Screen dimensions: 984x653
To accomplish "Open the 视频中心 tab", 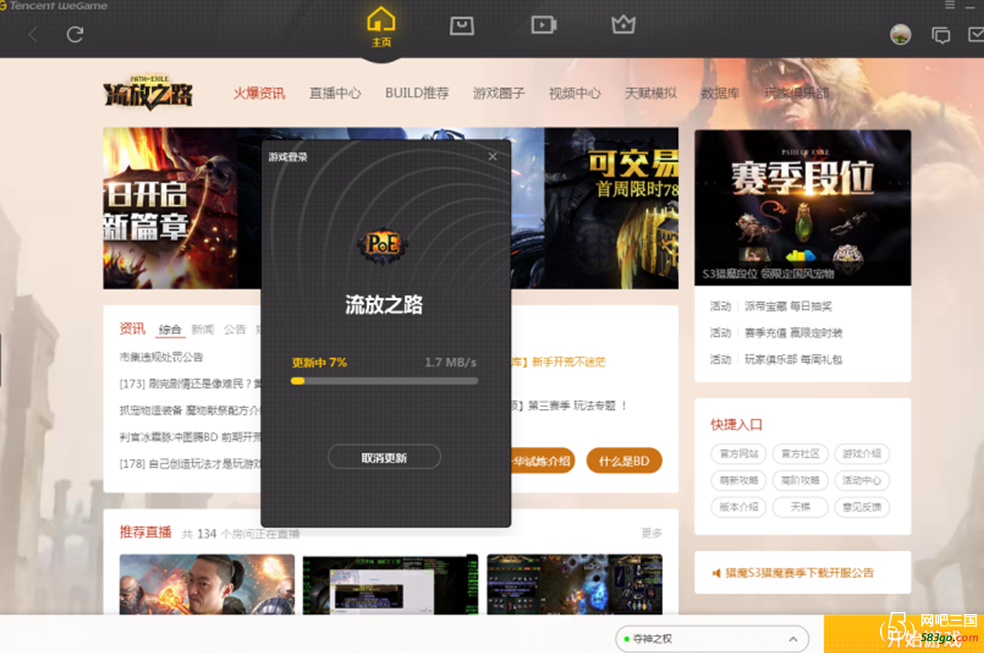I will tap(575, 93).
